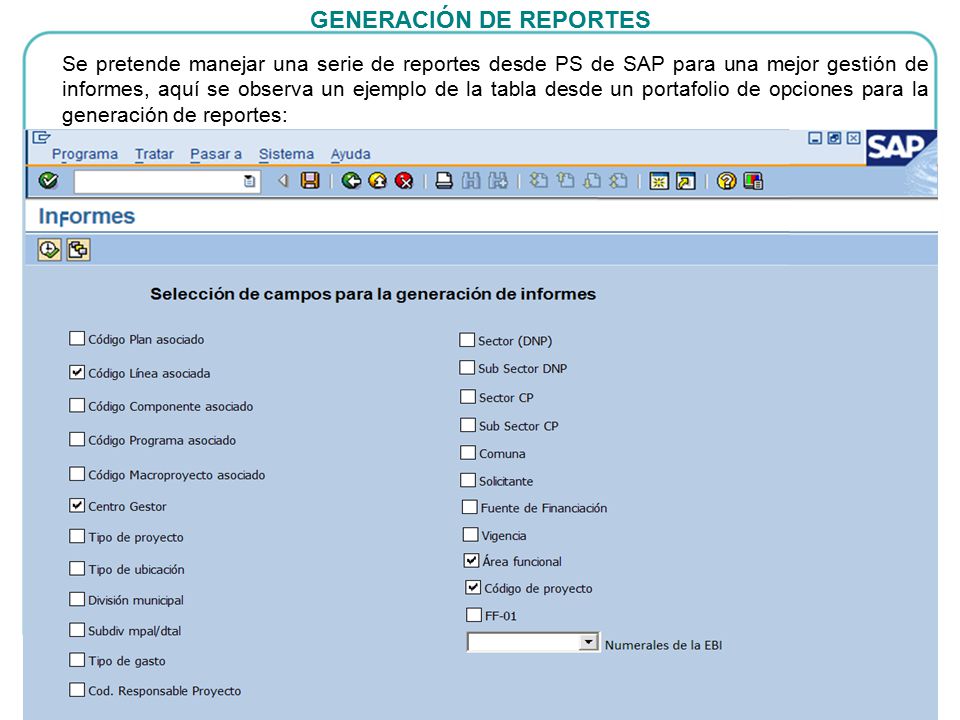Restore the SAP window size
Screen dimensions: 960x720
[x=834, y=138]
